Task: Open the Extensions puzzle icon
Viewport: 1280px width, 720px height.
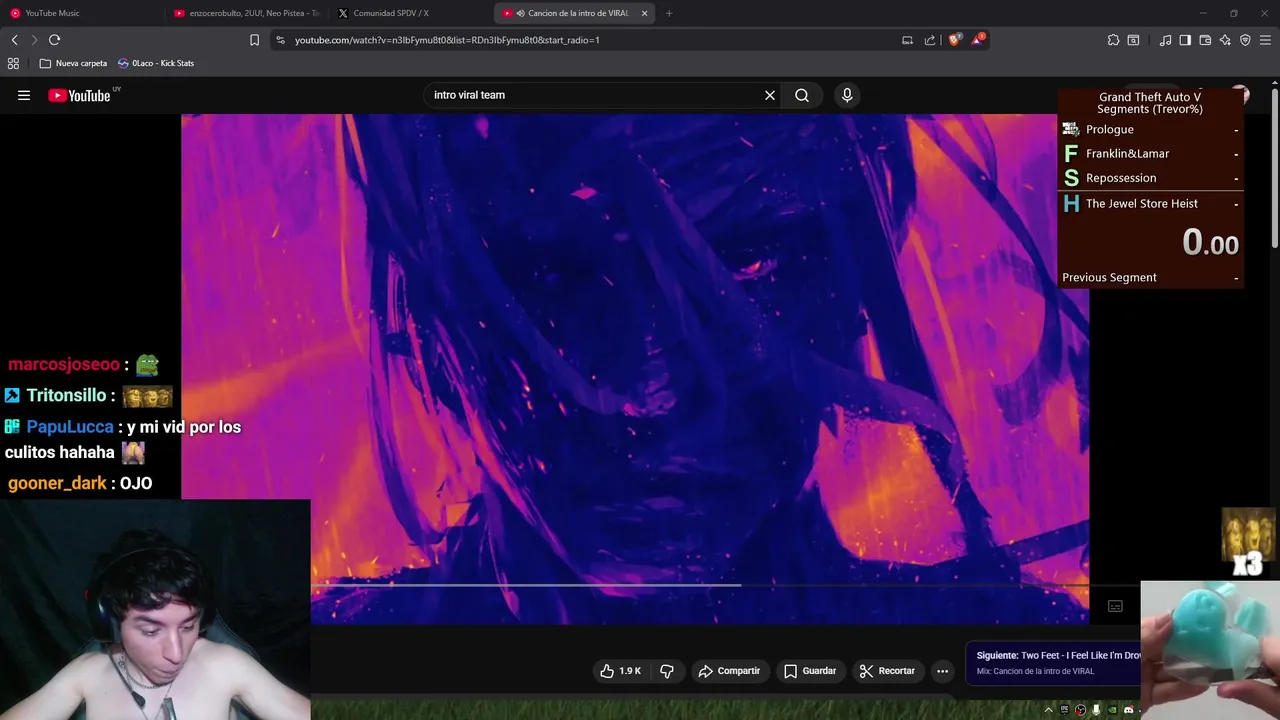Action: [x=1113, y=40]
